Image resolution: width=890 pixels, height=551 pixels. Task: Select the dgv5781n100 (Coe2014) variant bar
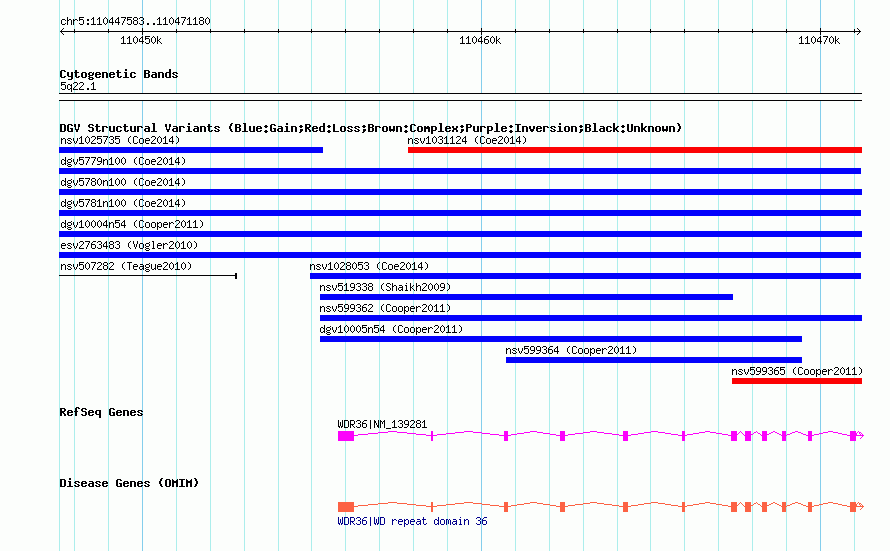460,213
